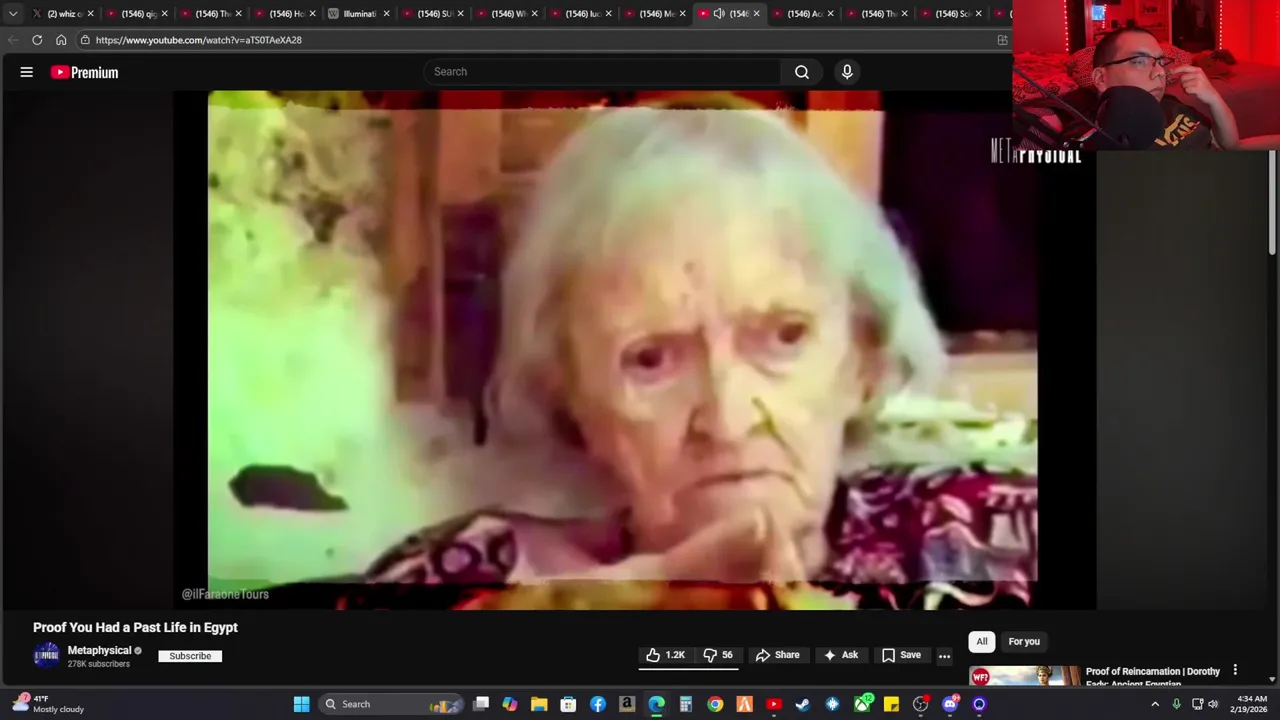Screen dimensions: 1280x720
Task: Subscribe to Metaphysical channel
Action: pyautogui.click(x=190, y=656)
